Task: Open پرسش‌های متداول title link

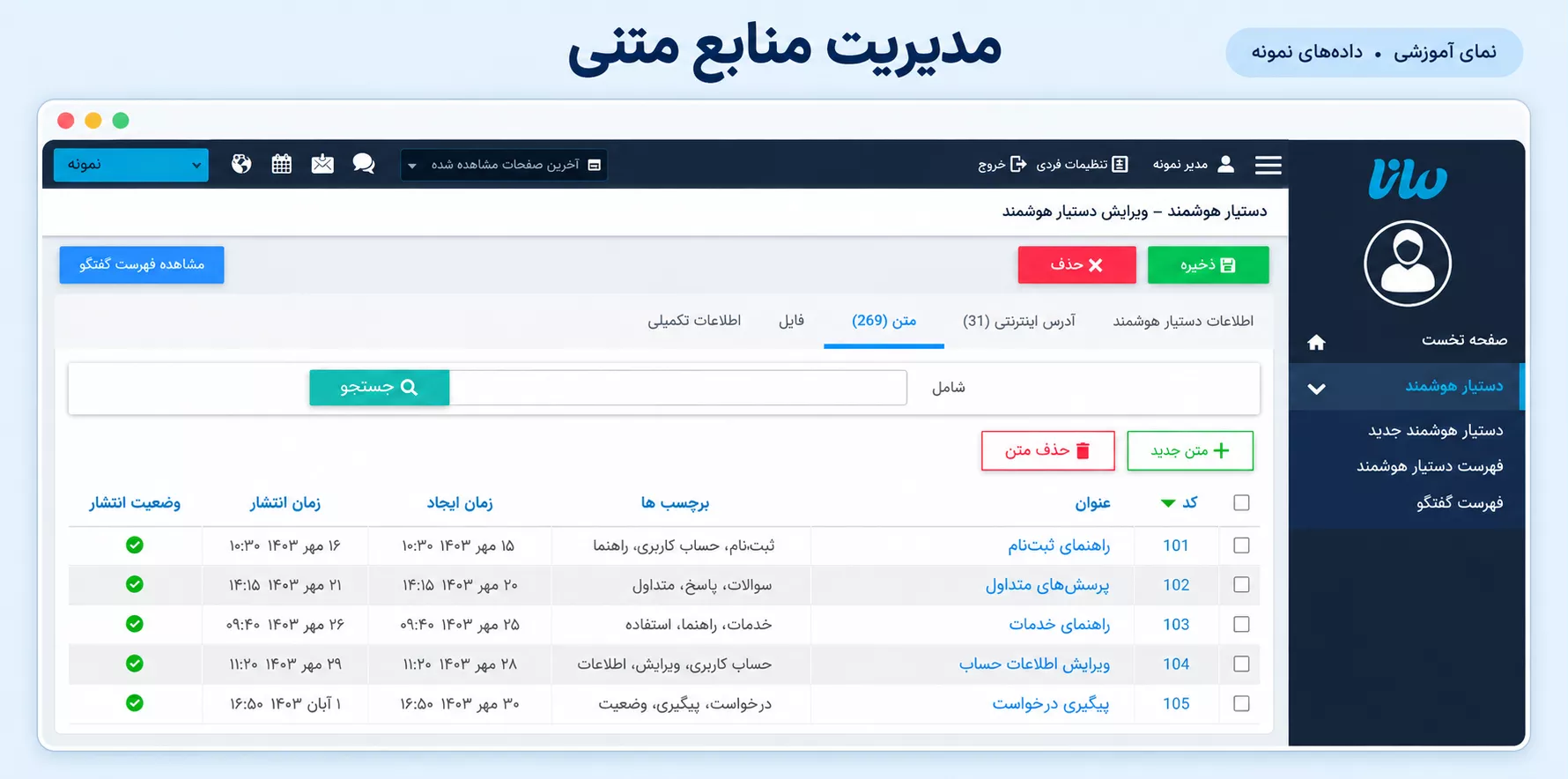Action: pos(1047,584)
